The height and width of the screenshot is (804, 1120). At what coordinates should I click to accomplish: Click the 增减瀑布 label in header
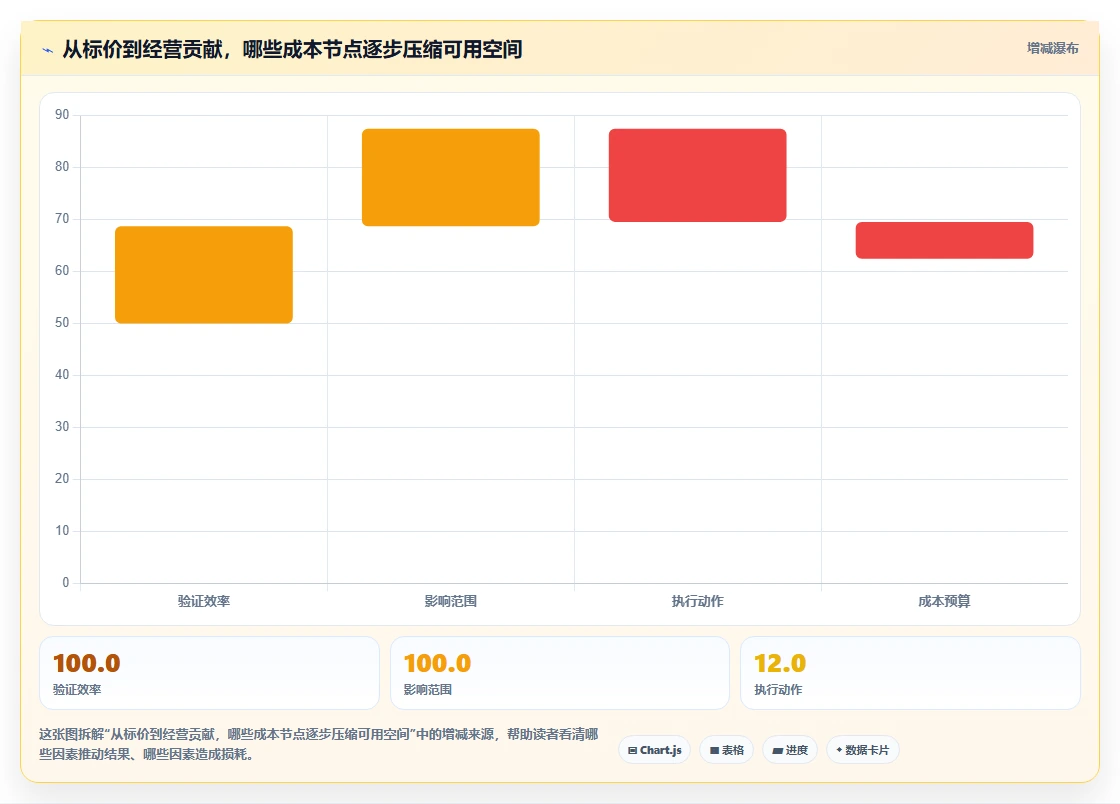click(1052, 49)
